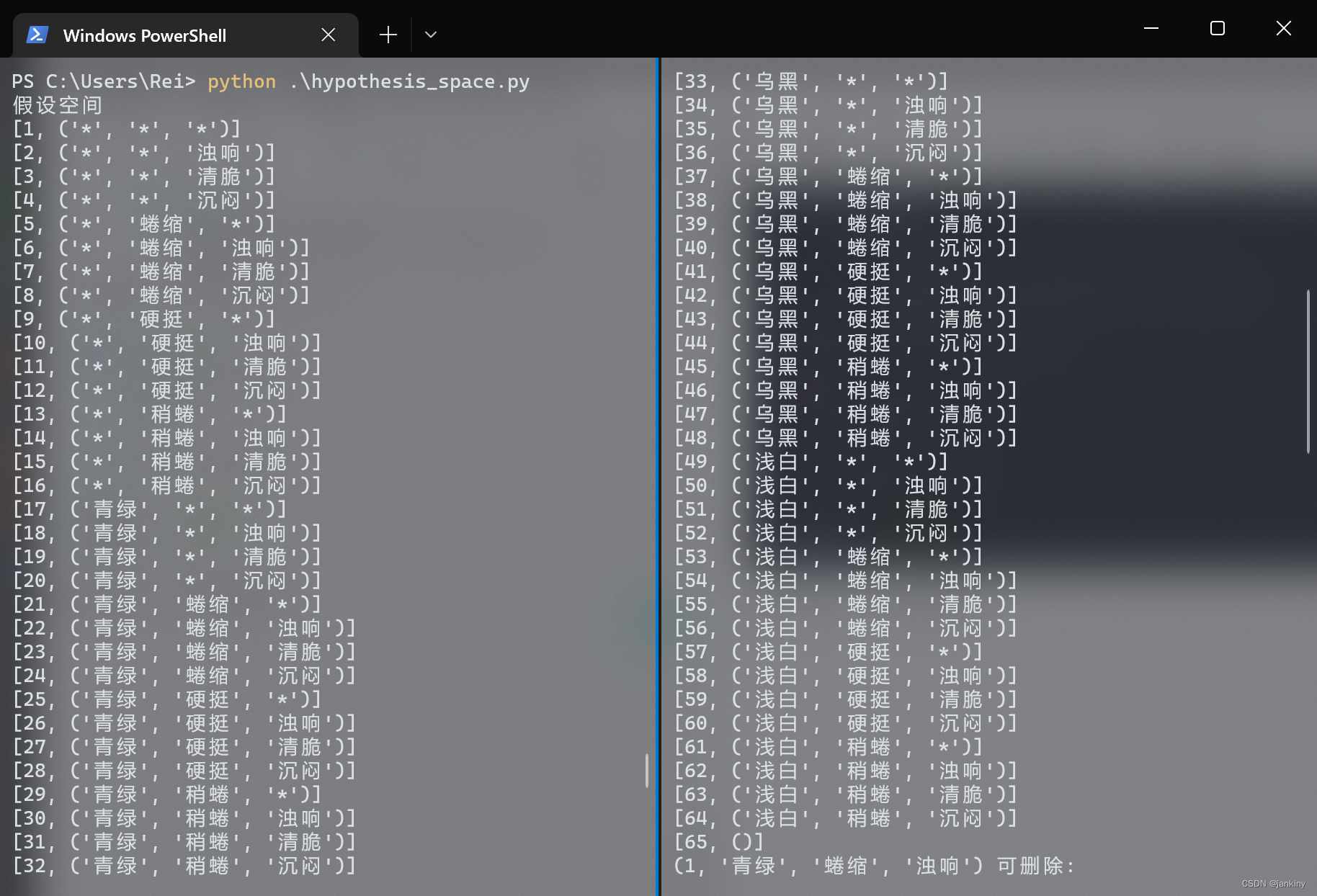Click output line numbered 45

[829, 367]
